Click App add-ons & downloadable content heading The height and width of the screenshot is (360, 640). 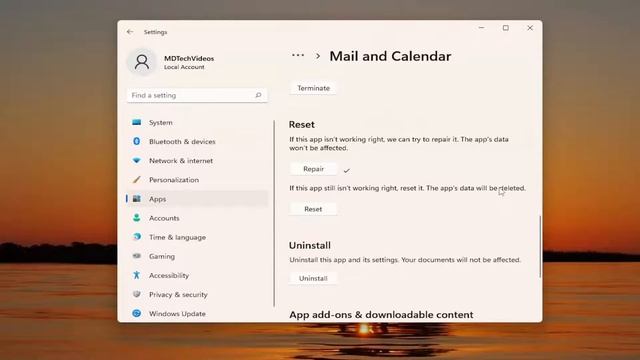point(381,315)
